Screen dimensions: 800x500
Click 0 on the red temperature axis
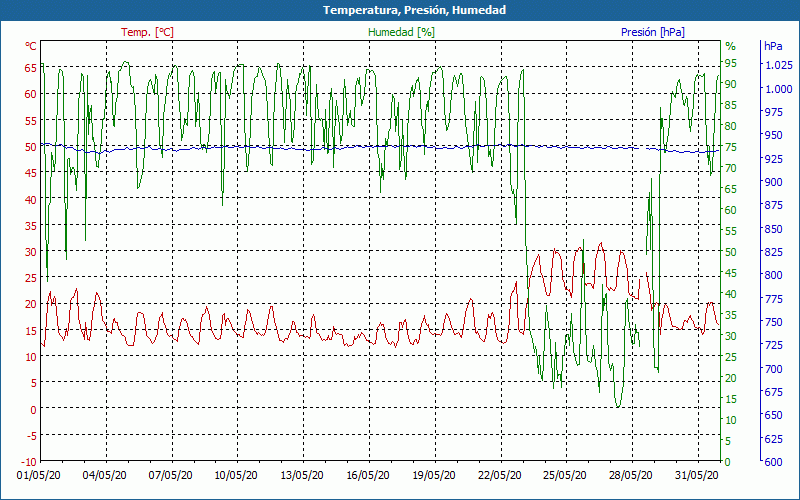(34, 410)
